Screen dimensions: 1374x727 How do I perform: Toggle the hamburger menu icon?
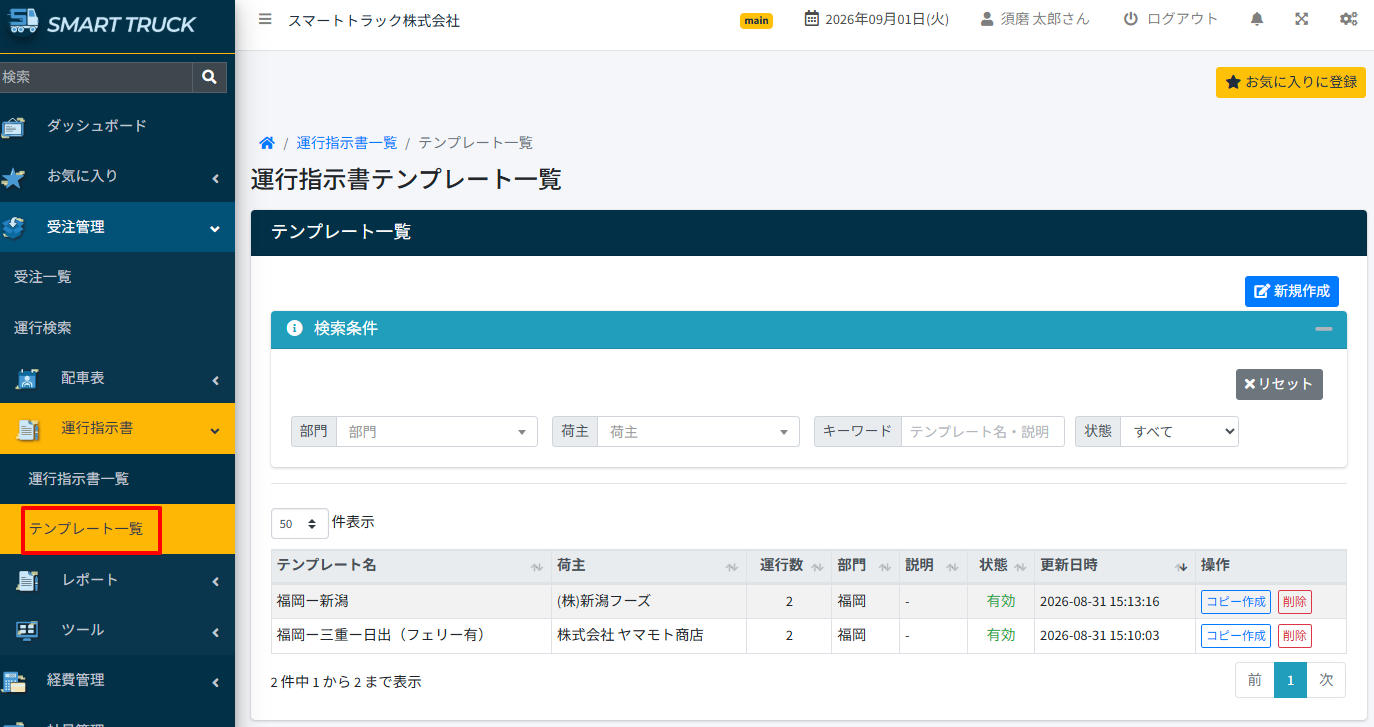pos(265,19)
